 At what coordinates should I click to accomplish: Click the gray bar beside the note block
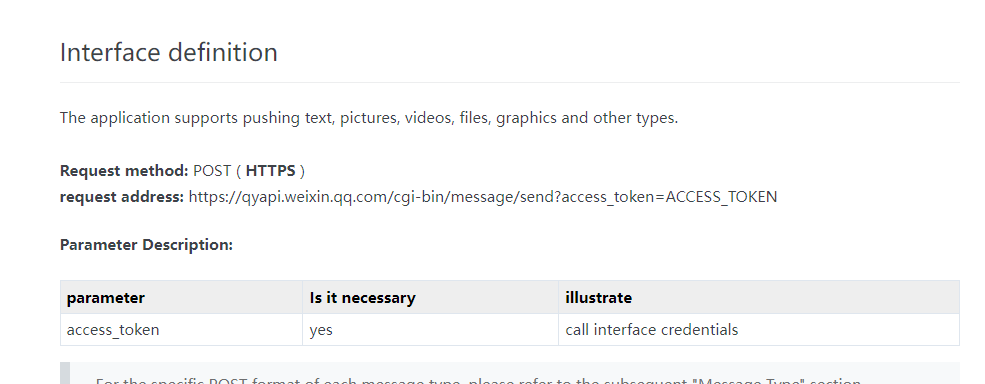[65, 373]
